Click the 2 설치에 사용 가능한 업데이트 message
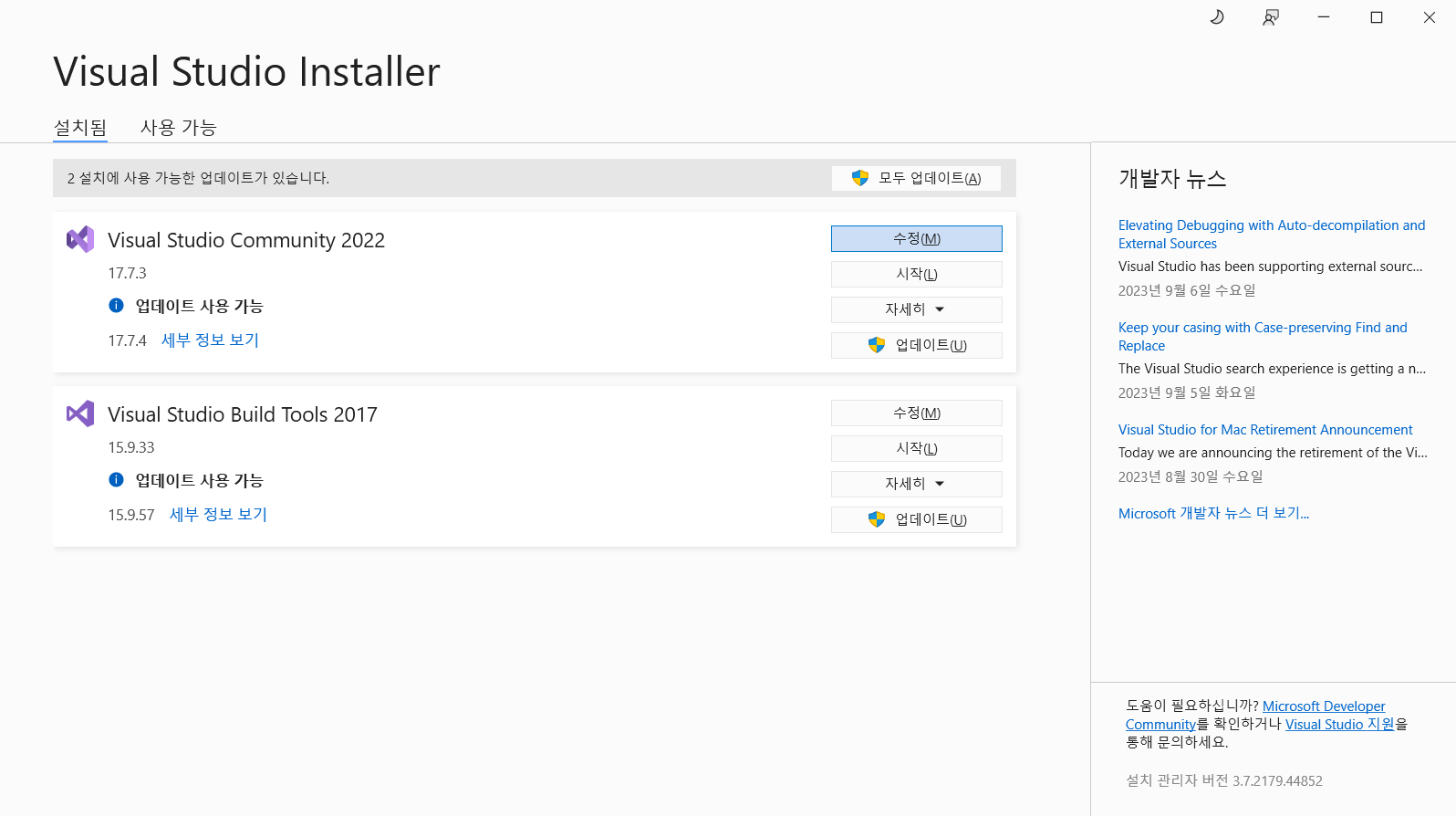1456x816 pixels. click(x=198, y=178)
